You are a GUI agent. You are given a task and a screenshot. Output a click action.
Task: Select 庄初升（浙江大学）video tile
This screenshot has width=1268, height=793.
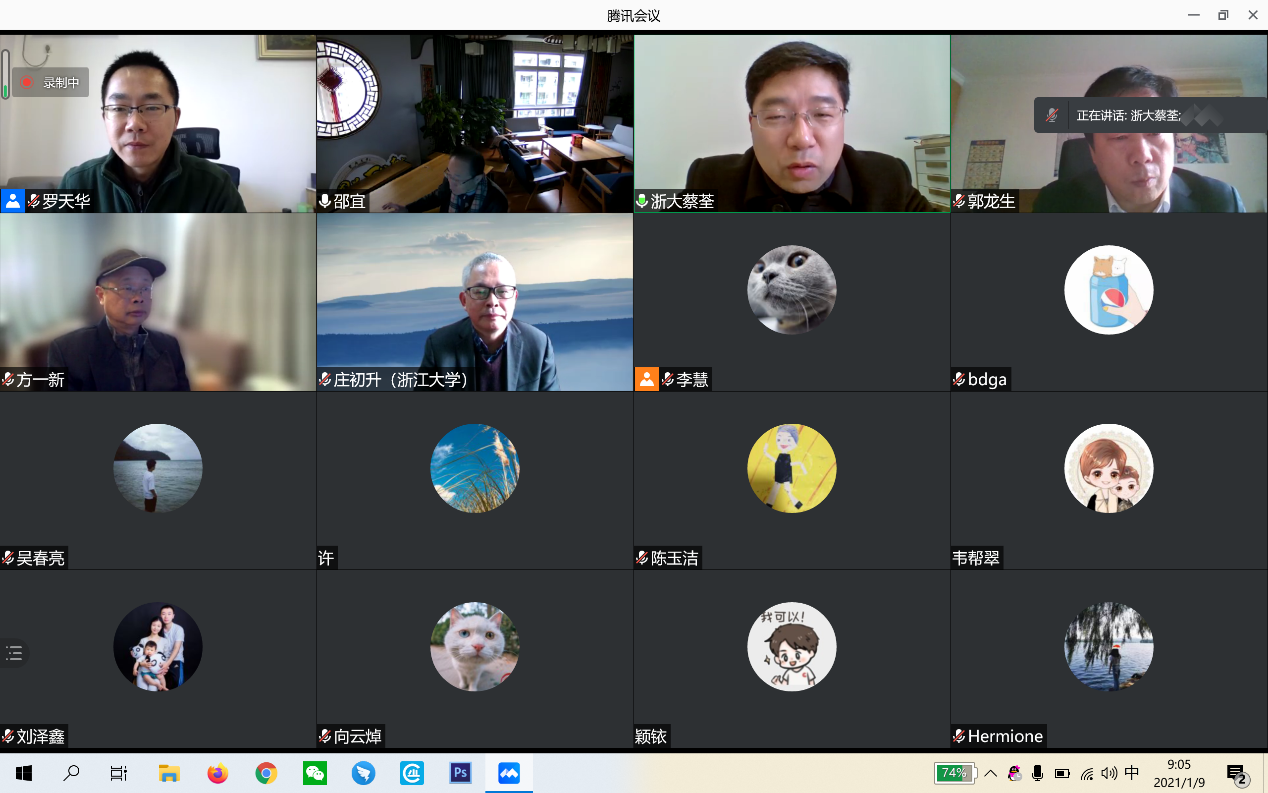point(475,302)
